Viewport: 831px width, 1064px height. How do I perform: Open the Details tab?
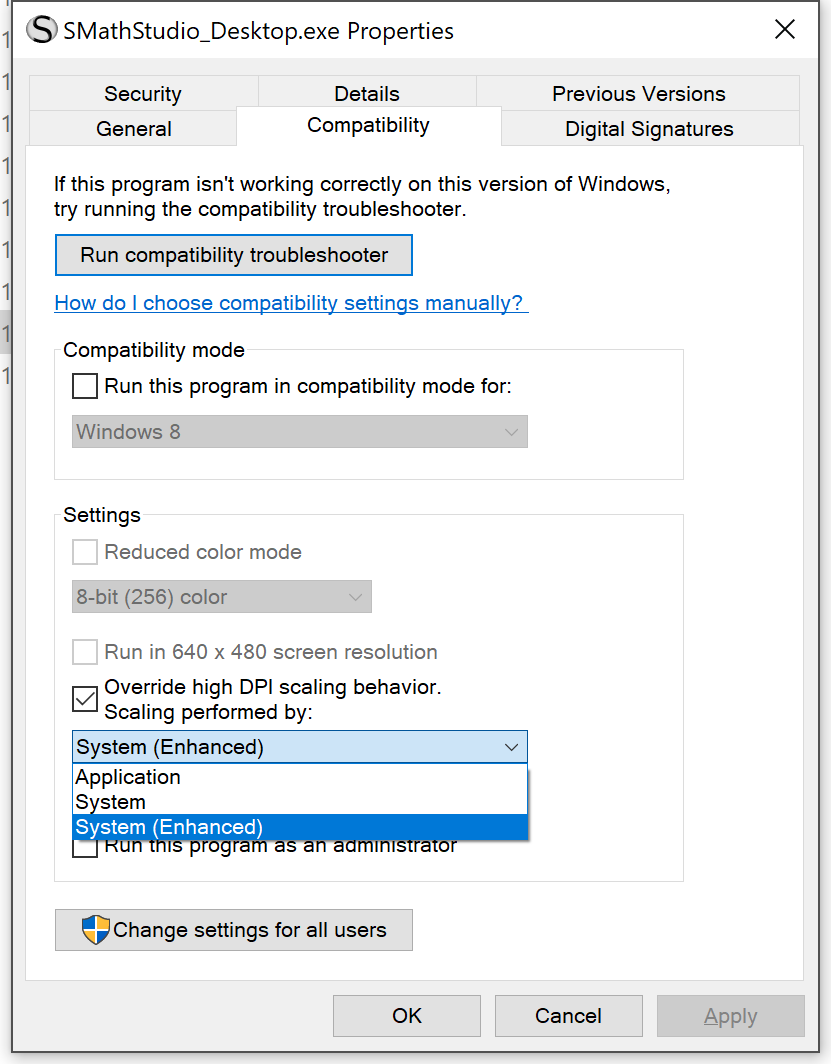coord(367,94)
